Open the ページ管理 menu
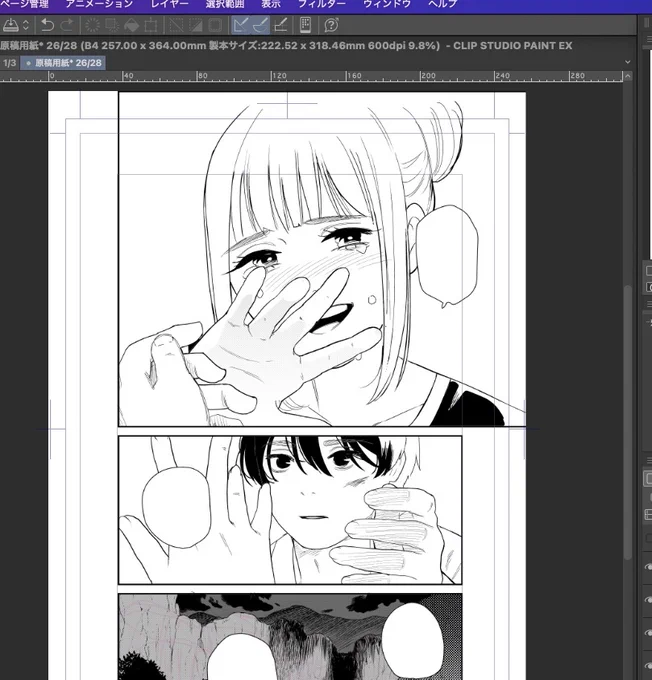 click(24, 4)
